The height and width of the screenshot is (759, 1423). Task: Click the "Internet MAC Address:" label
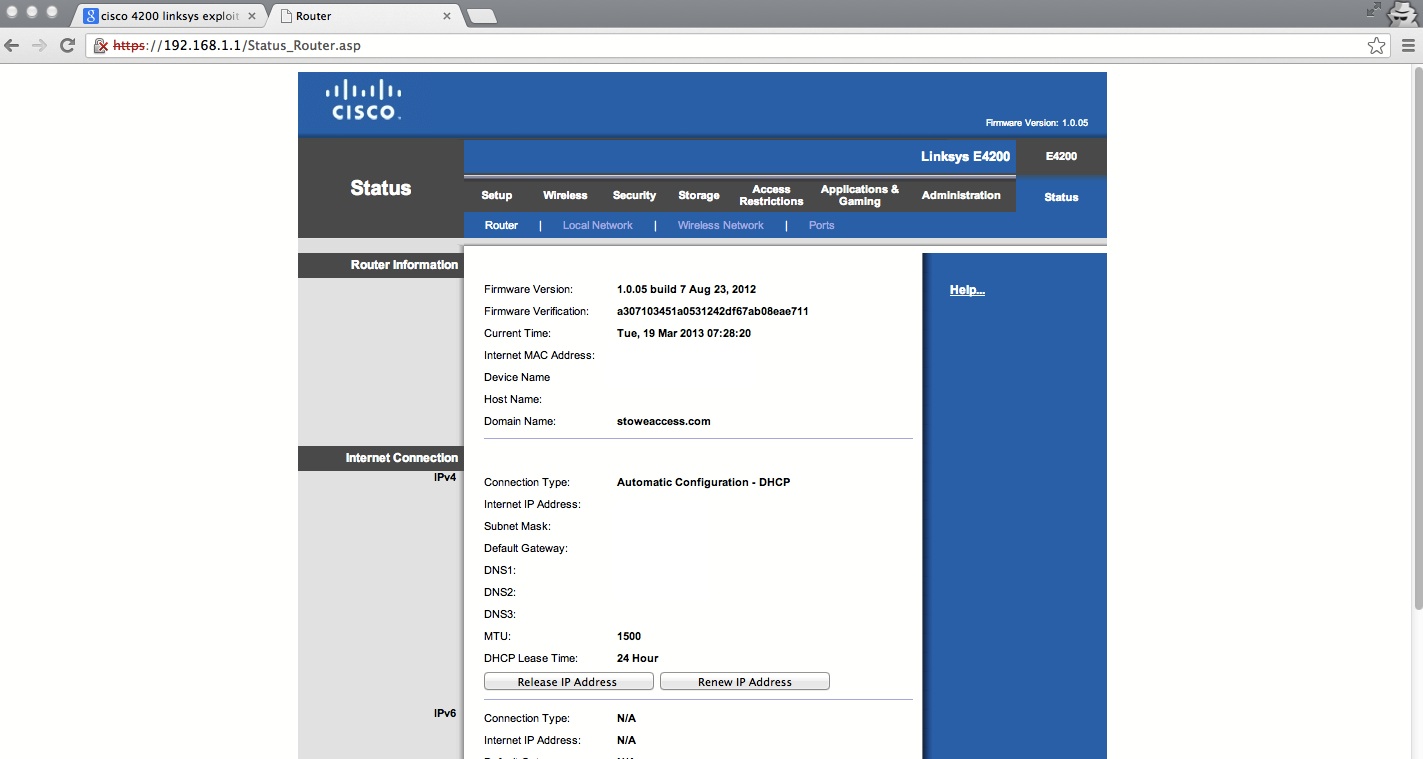point(539,355)
